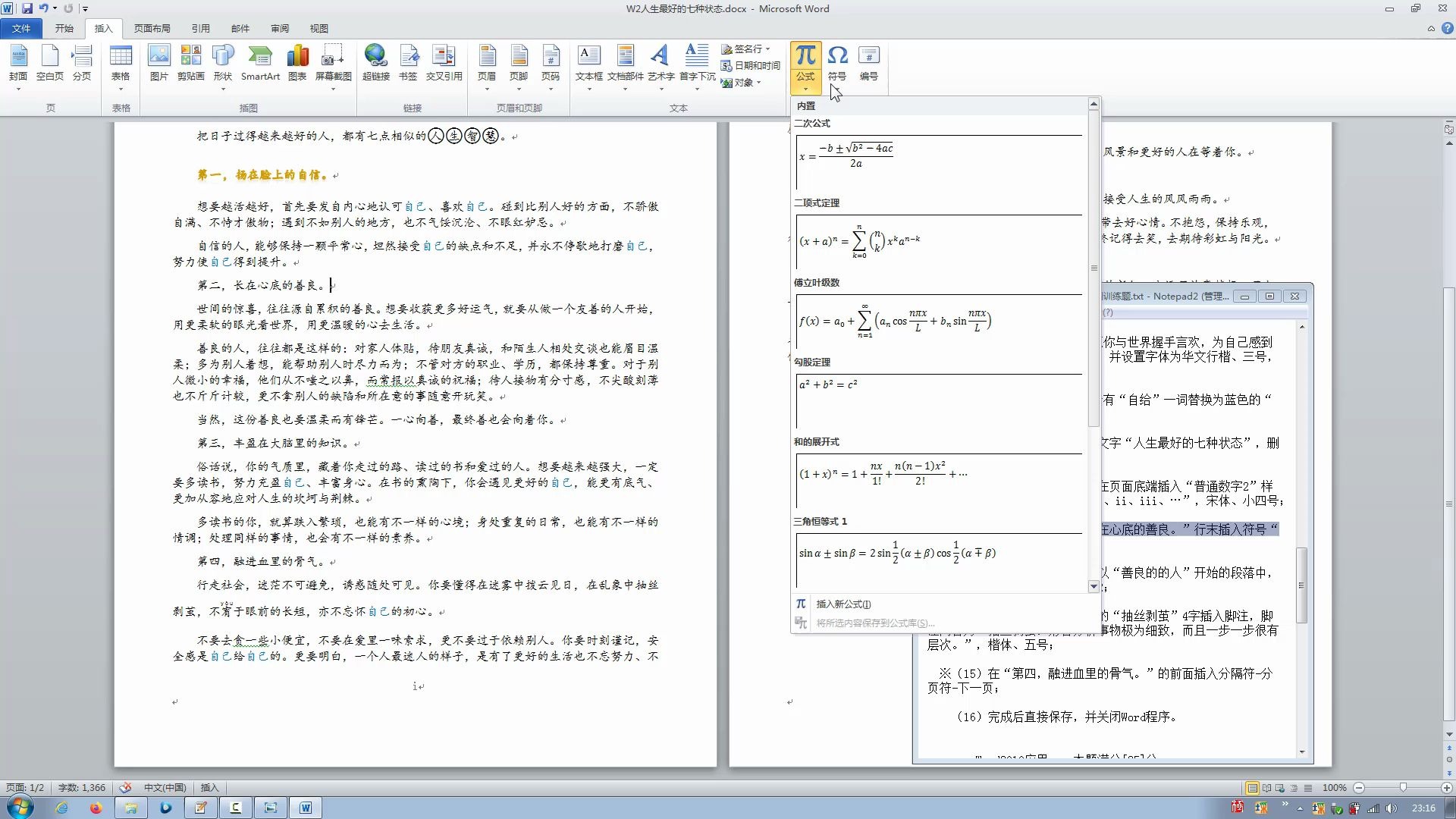
Task: Click Insert New Equation option
Action: coord(843,604)
